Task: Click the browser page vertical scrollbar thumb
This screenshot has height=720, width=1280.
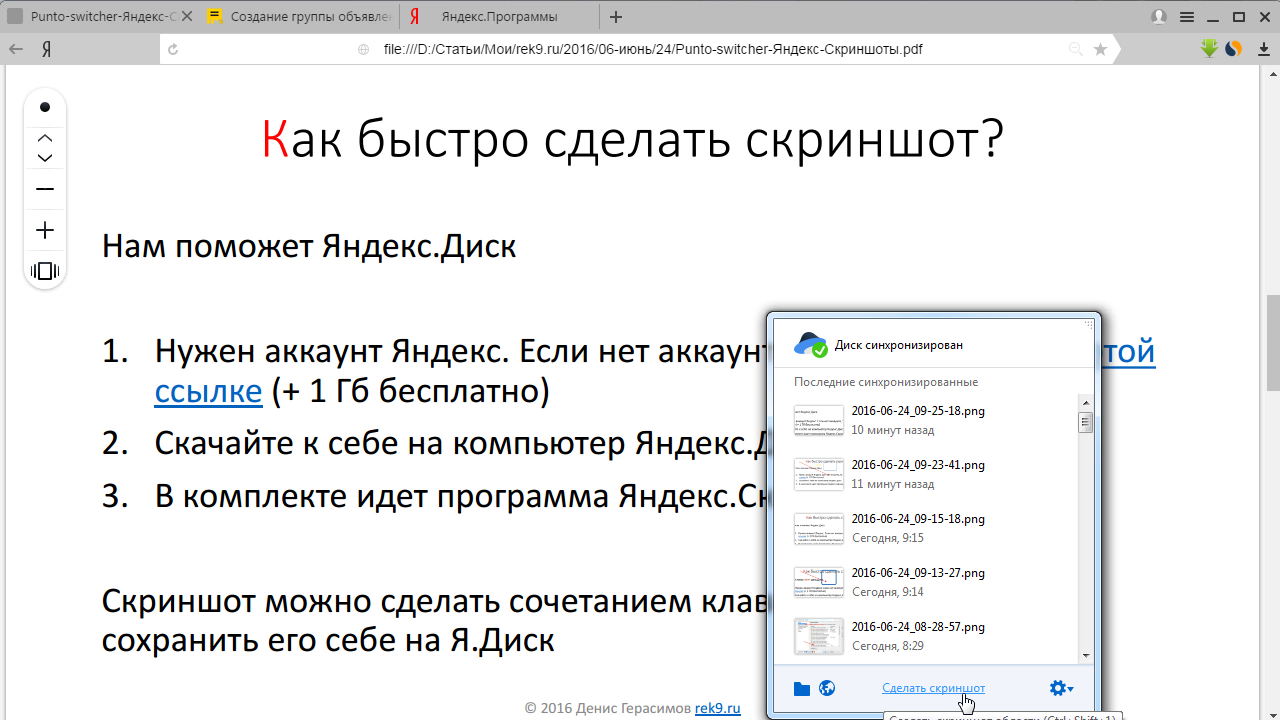Action: pos(1273,342)
